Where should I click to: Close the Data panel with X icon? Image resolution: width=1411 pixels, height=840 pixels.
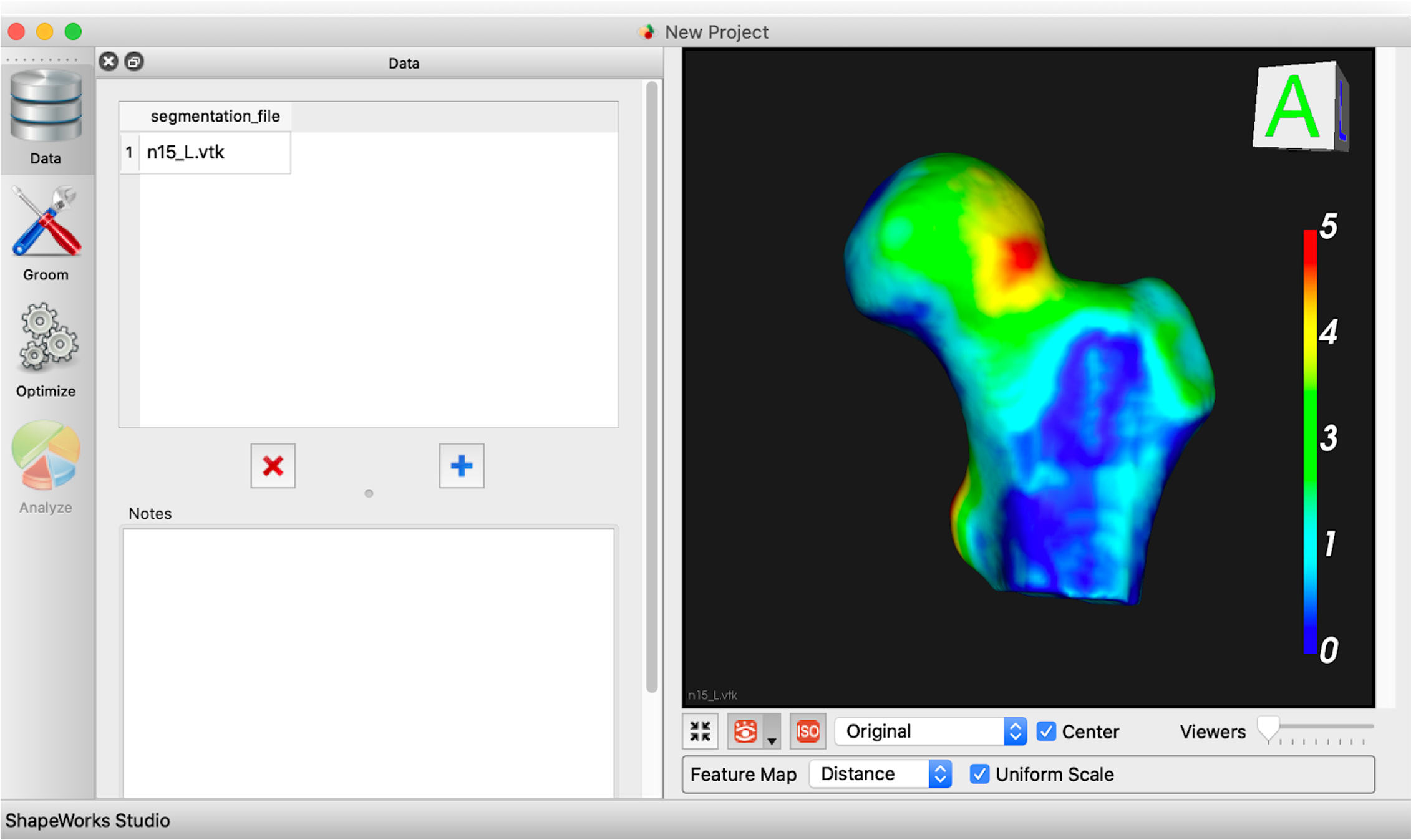tap(109, 62)
